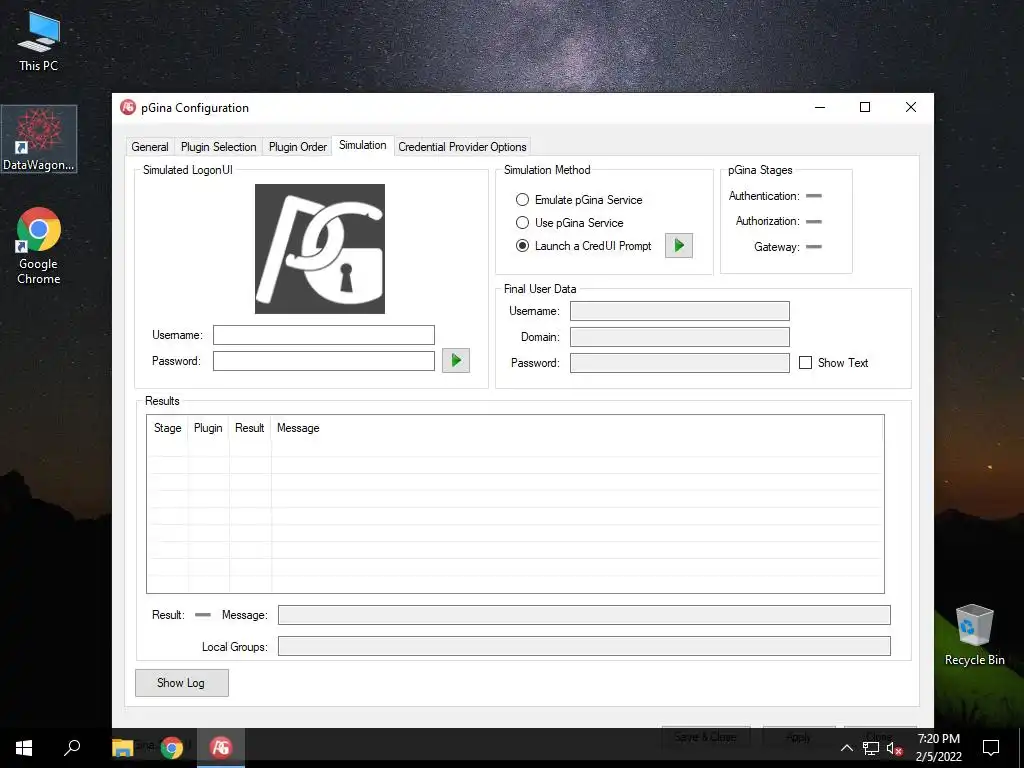
Task: Focus the Simulated LogonUI Username field
Action: 324,335
